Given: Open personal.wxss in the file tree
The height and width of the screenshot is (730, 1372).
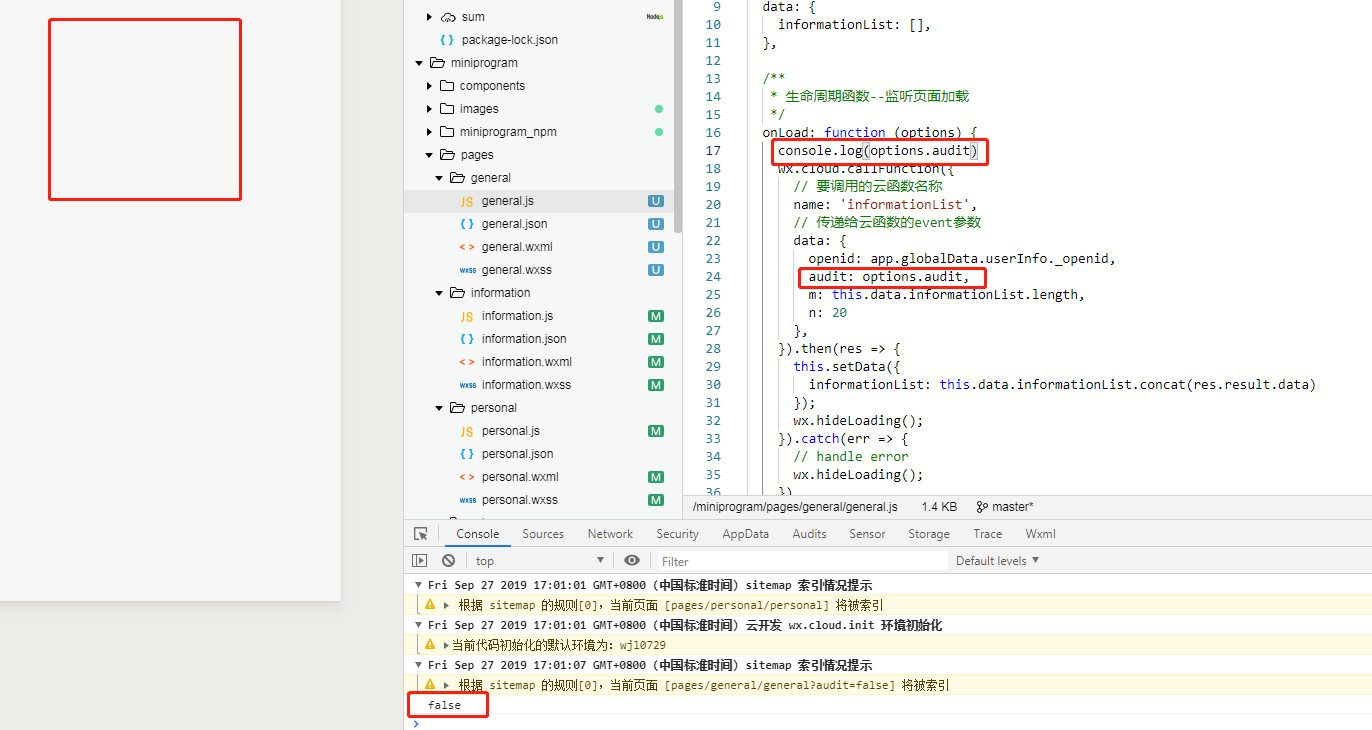Looking at the screenshot, I should (519, 500).
